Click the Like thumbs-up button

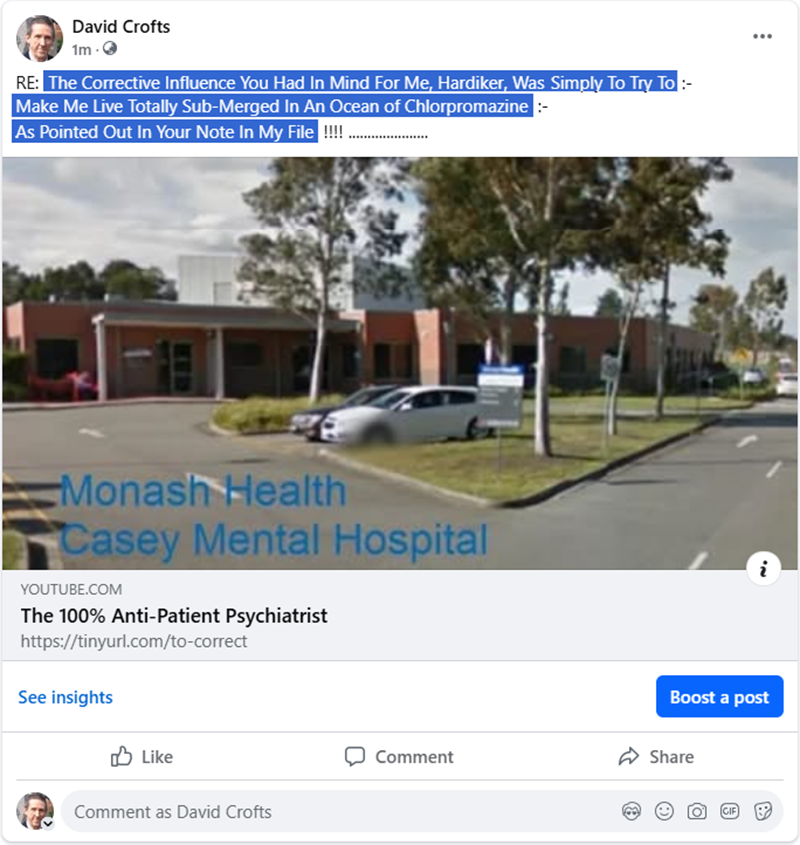click(142, 757)
